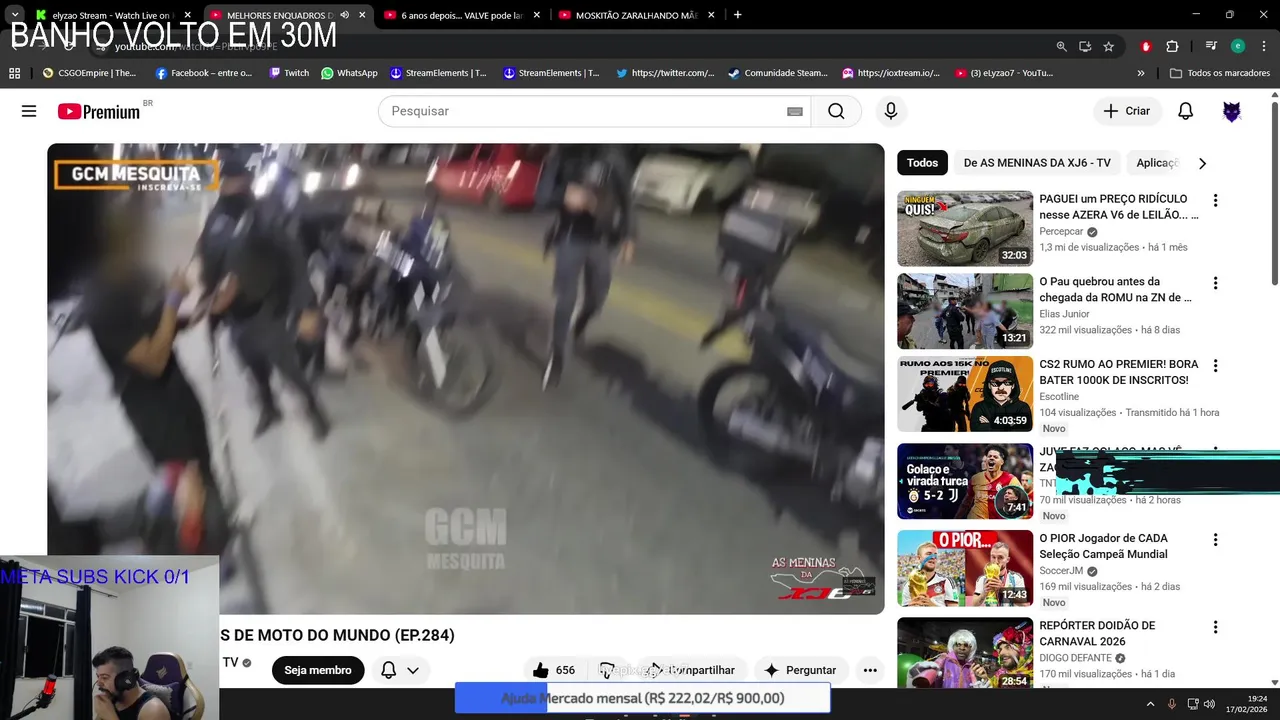1280x720 pixels.
Task: Open the Percepcar channel name
Action: coord(1061,231)
